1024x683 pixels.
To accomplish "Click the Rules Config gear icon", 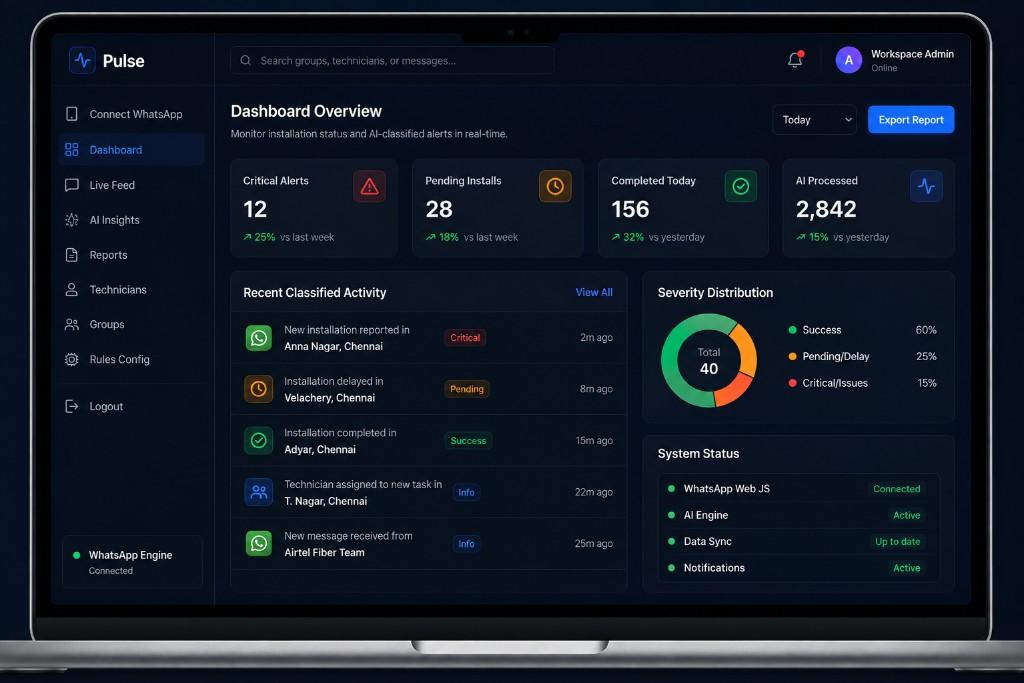I will click(72, 359).
